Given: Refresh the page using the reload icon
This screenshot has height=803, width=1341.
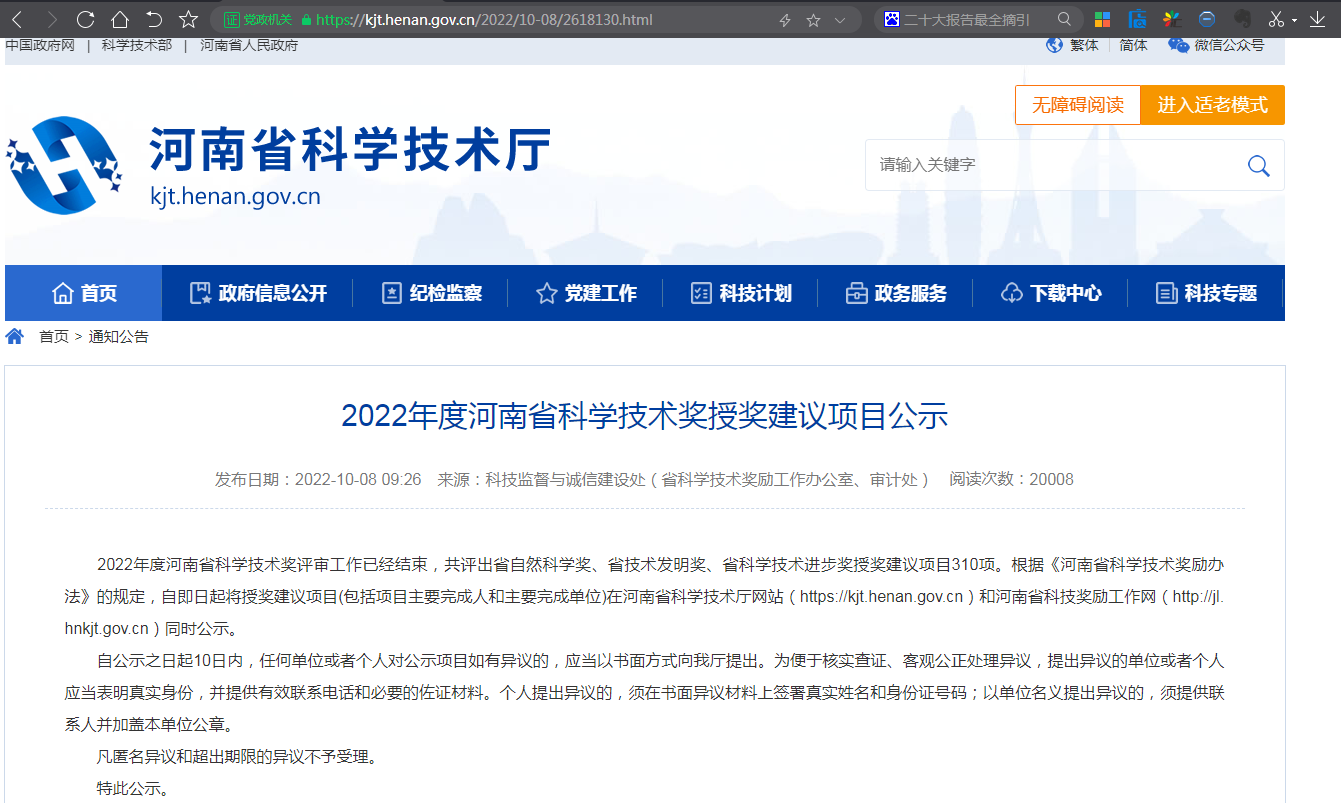Looking at the screenshot, I should tap(86, 17).
